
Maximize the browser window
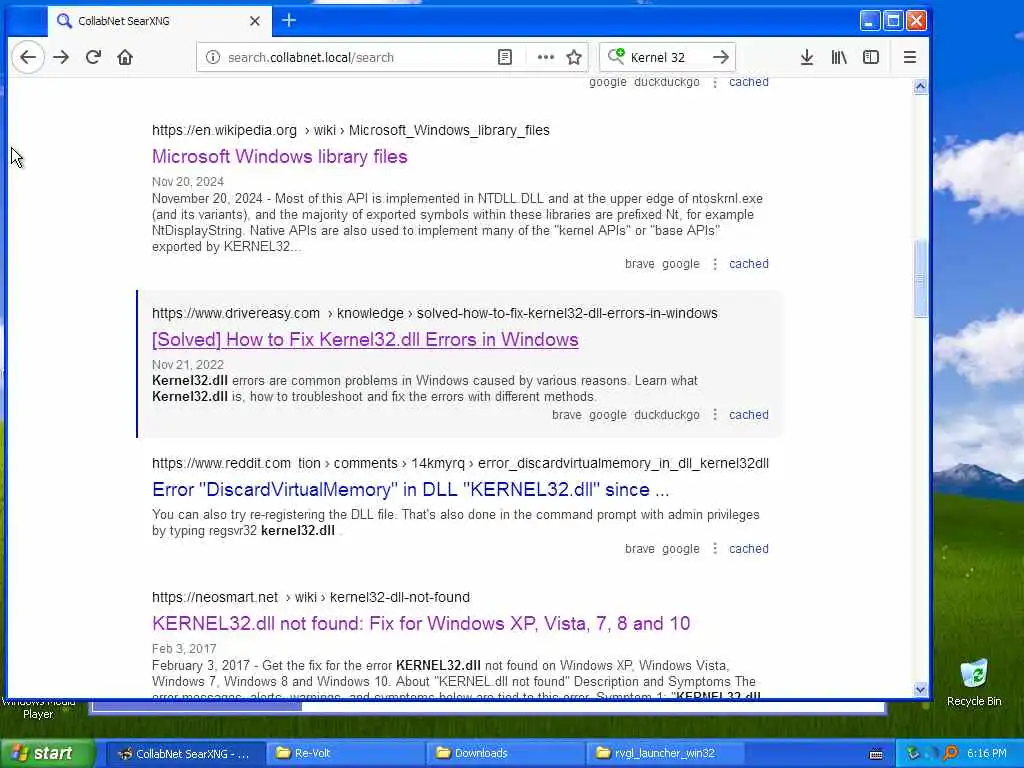pos(893,21)
